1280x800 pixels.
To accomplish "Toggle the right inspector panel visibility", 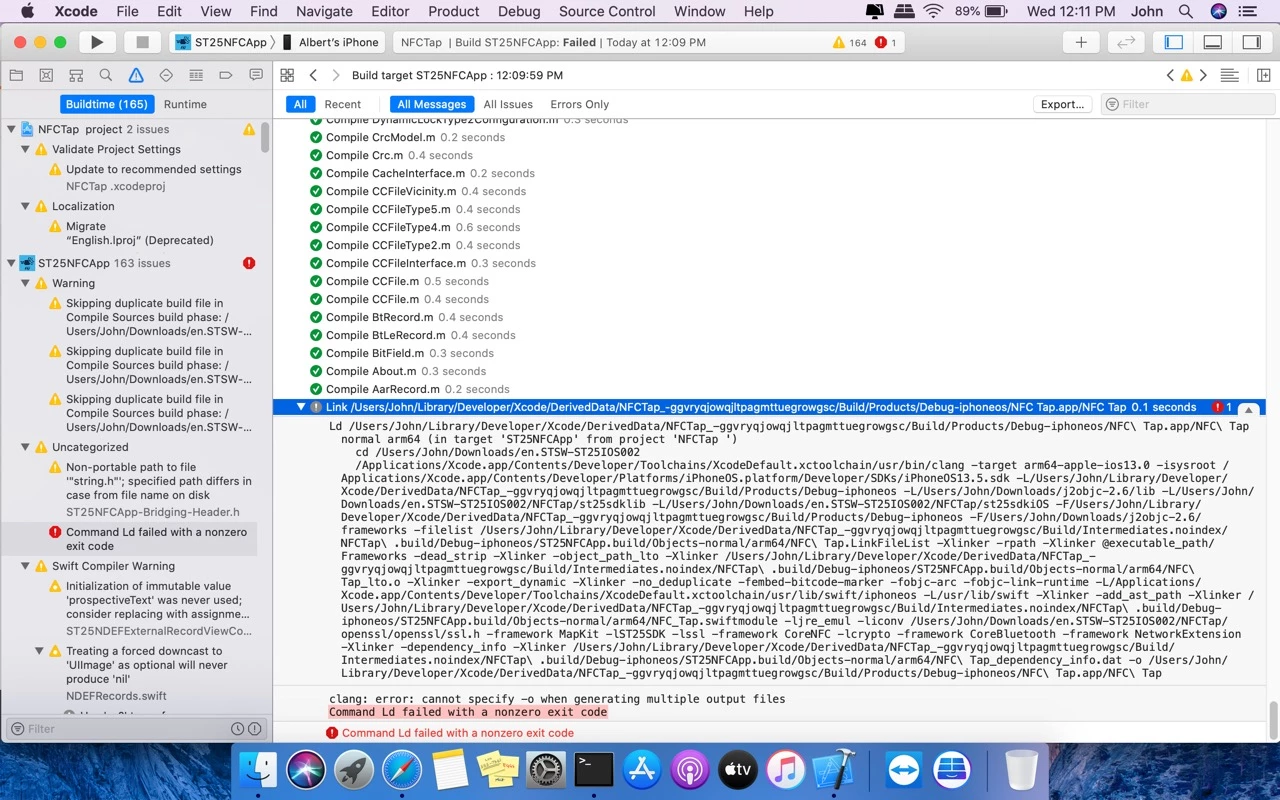I will click(1250, 42).
